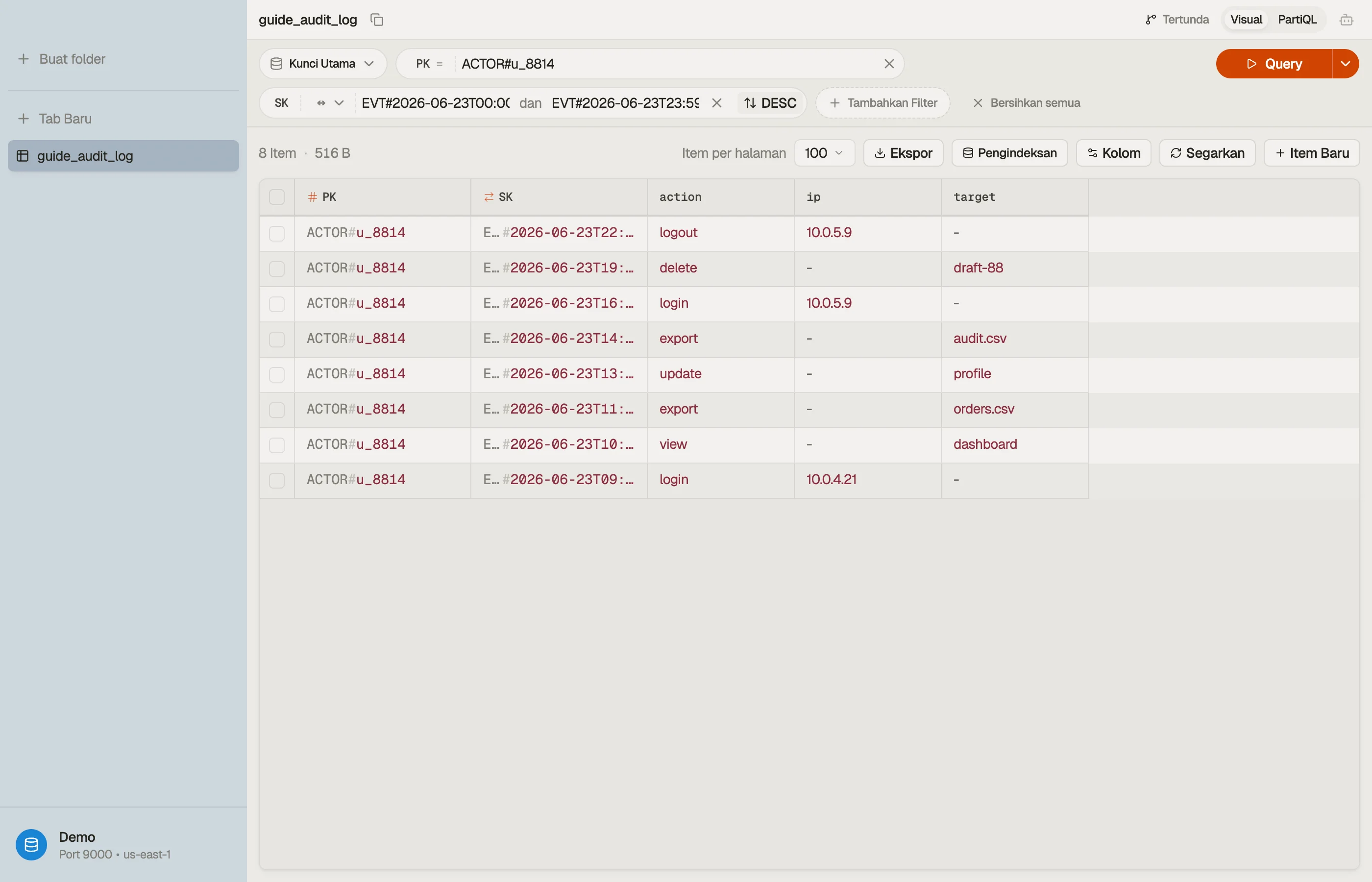Check the 2026-06-23T09 login row checkbox
Viewport: 1372px width, 882px height.
[x=276, y=480]
